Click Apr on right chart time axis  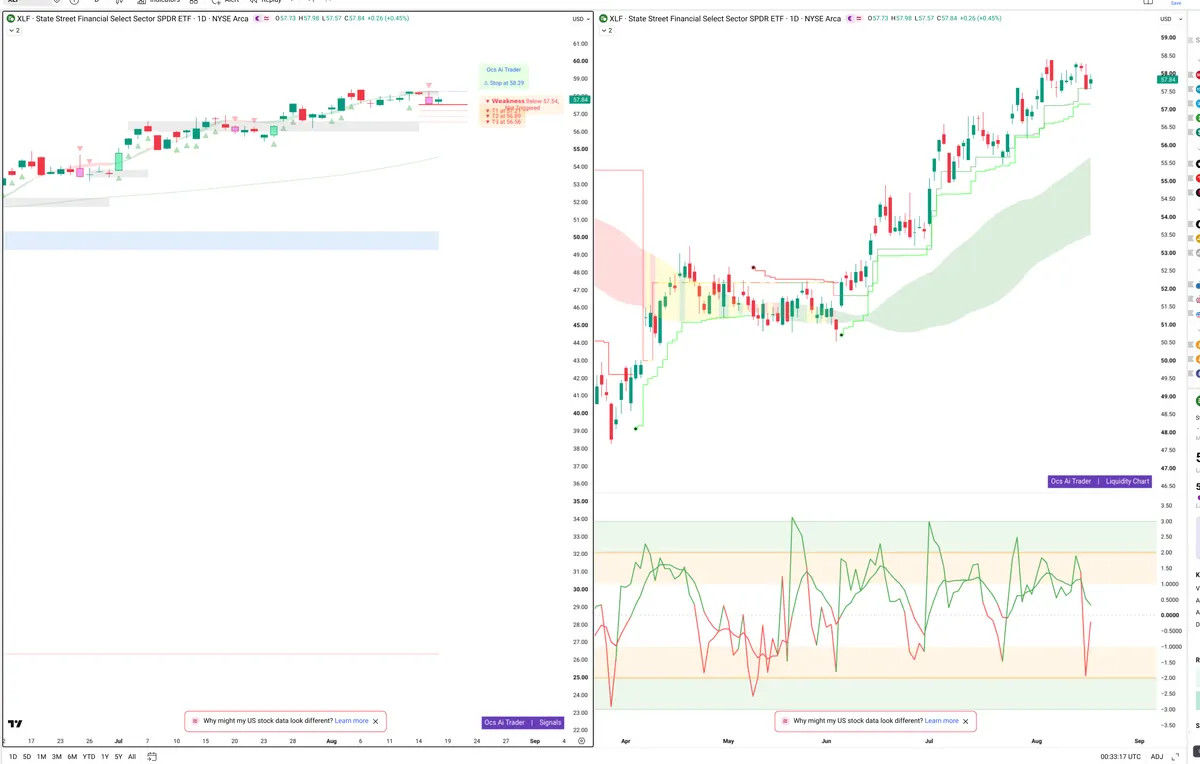[625, 741]
